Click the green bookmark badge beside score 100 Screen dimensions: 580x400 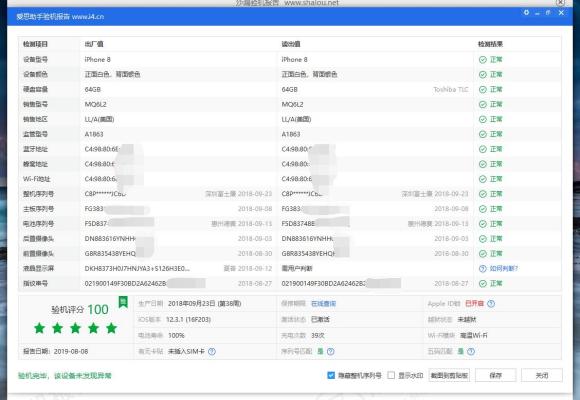[x=123, y=302]
